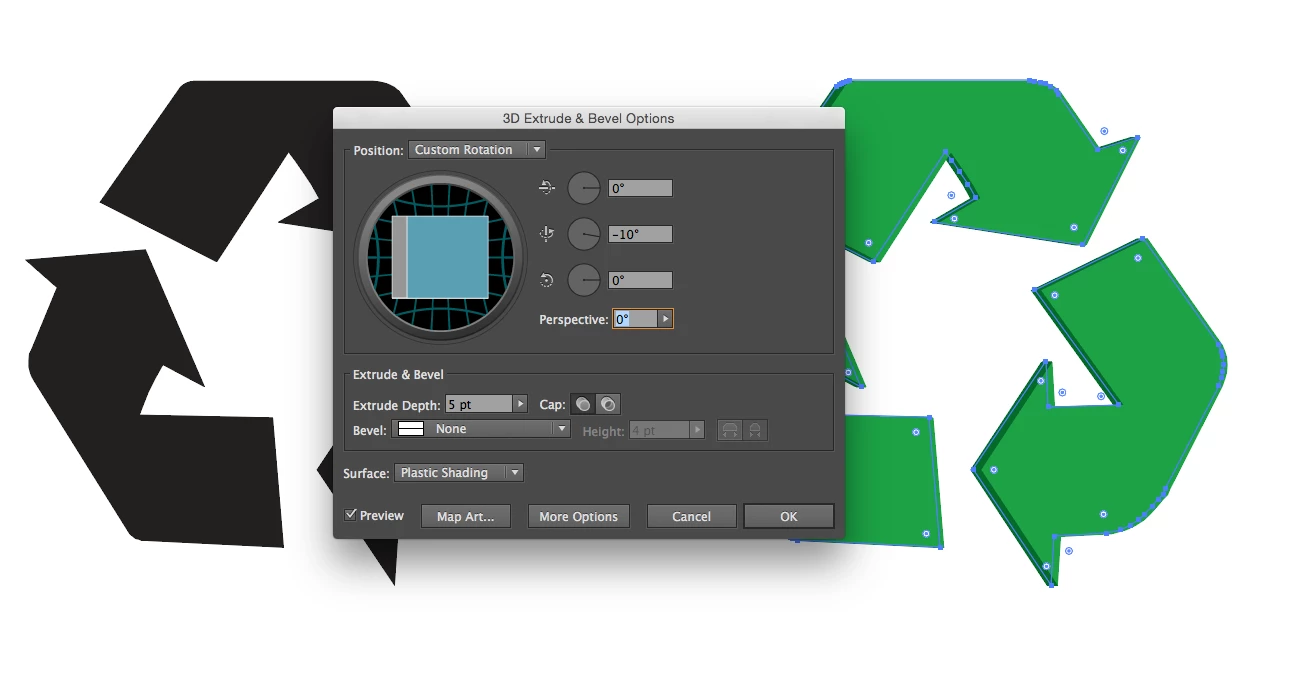Open the Position preset dropdown
Viewport: 1299px width, 692px height.
pyautogui.click(x=477, y=150)
